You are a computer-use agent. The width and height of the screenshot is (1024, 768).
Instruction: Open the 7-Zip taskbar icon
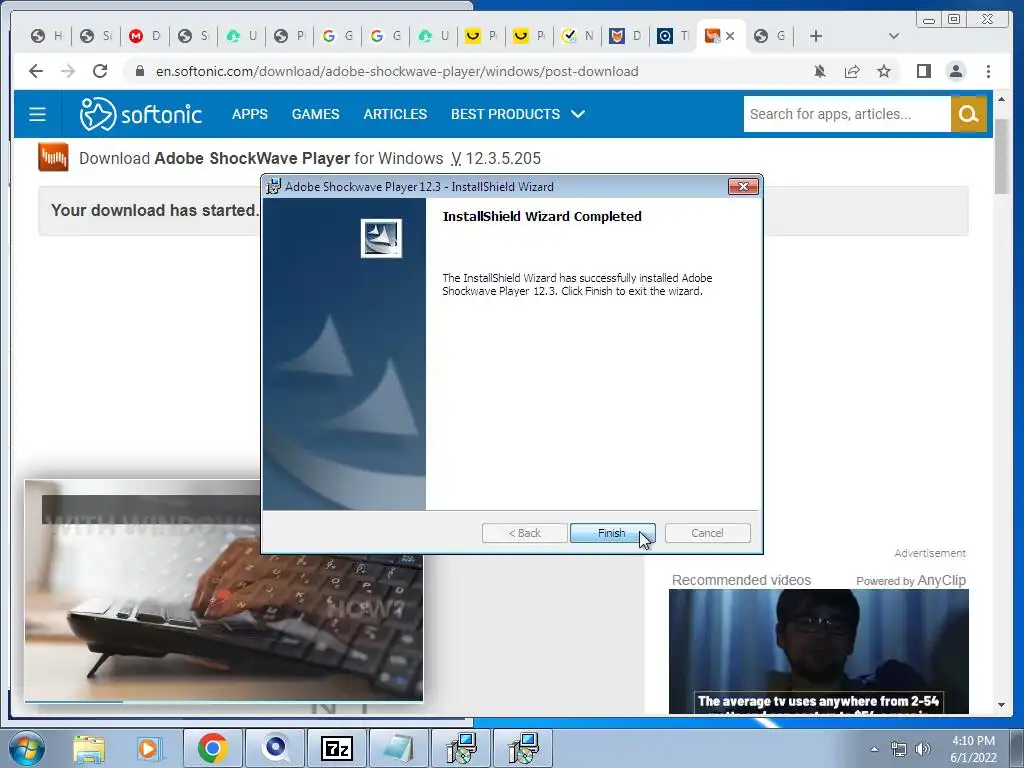pos(337,748)
